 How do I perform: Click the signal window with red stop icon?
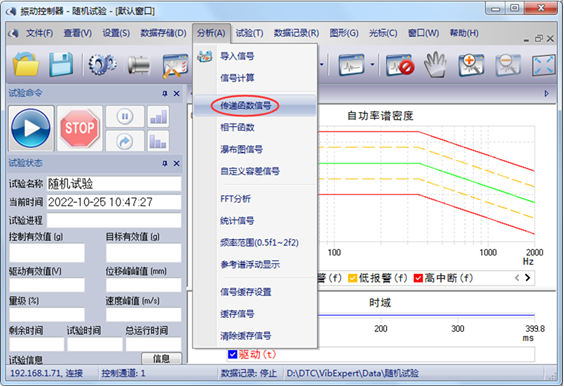point(400,65)
